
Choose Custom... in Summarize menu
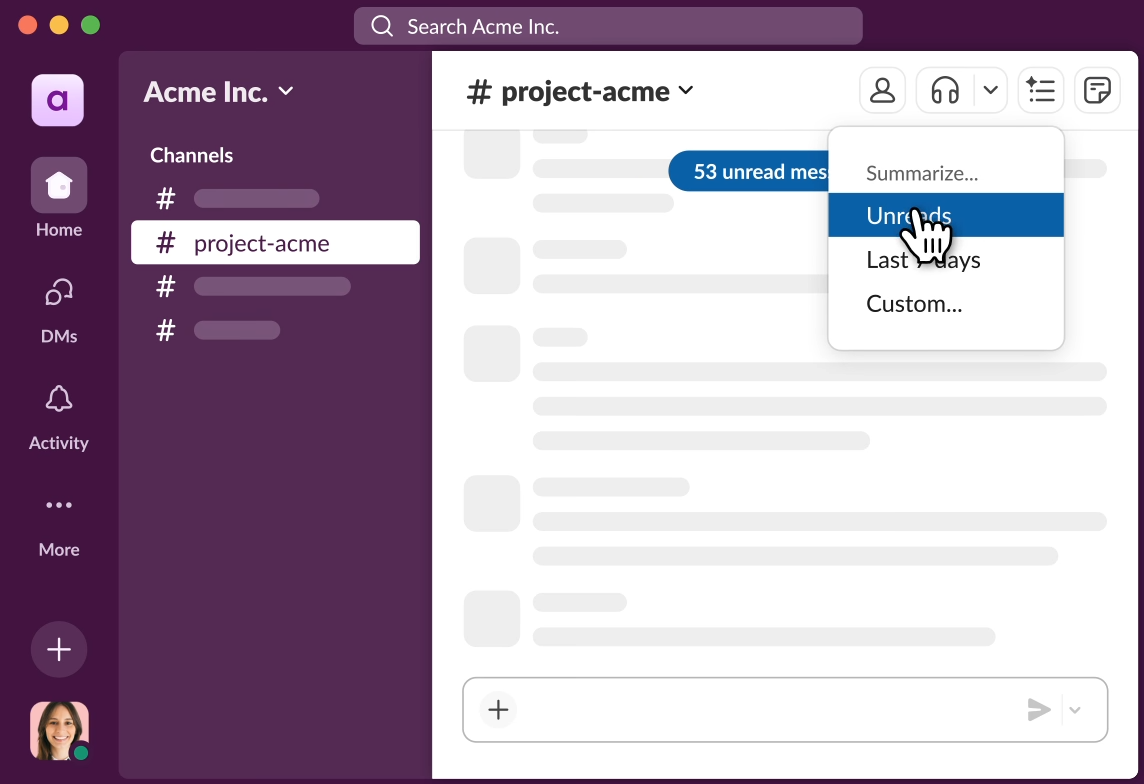pos(914,304)
